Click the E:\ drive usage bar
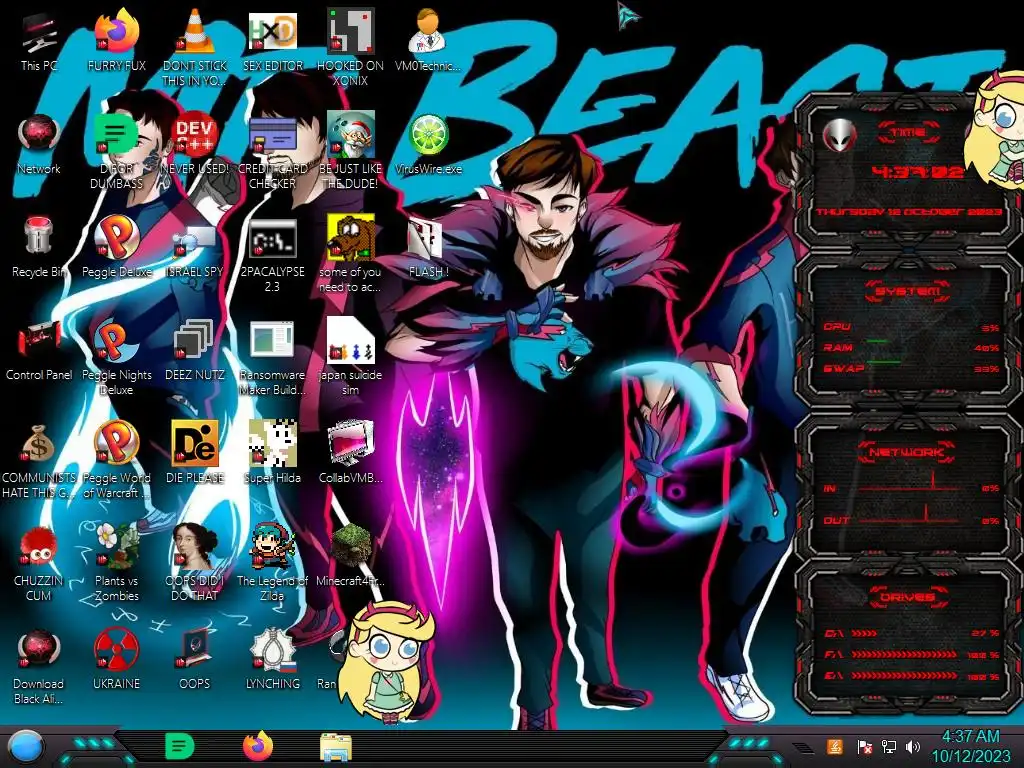The width and height of the screenshot is (1024, 768). [904, 675]
